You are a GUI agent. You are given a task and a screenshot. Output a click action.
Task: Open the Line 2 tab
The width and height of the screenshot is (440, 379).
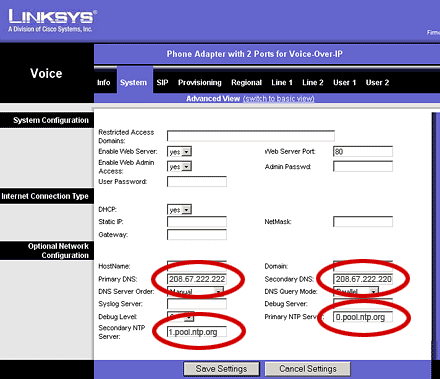click(313, 82)
